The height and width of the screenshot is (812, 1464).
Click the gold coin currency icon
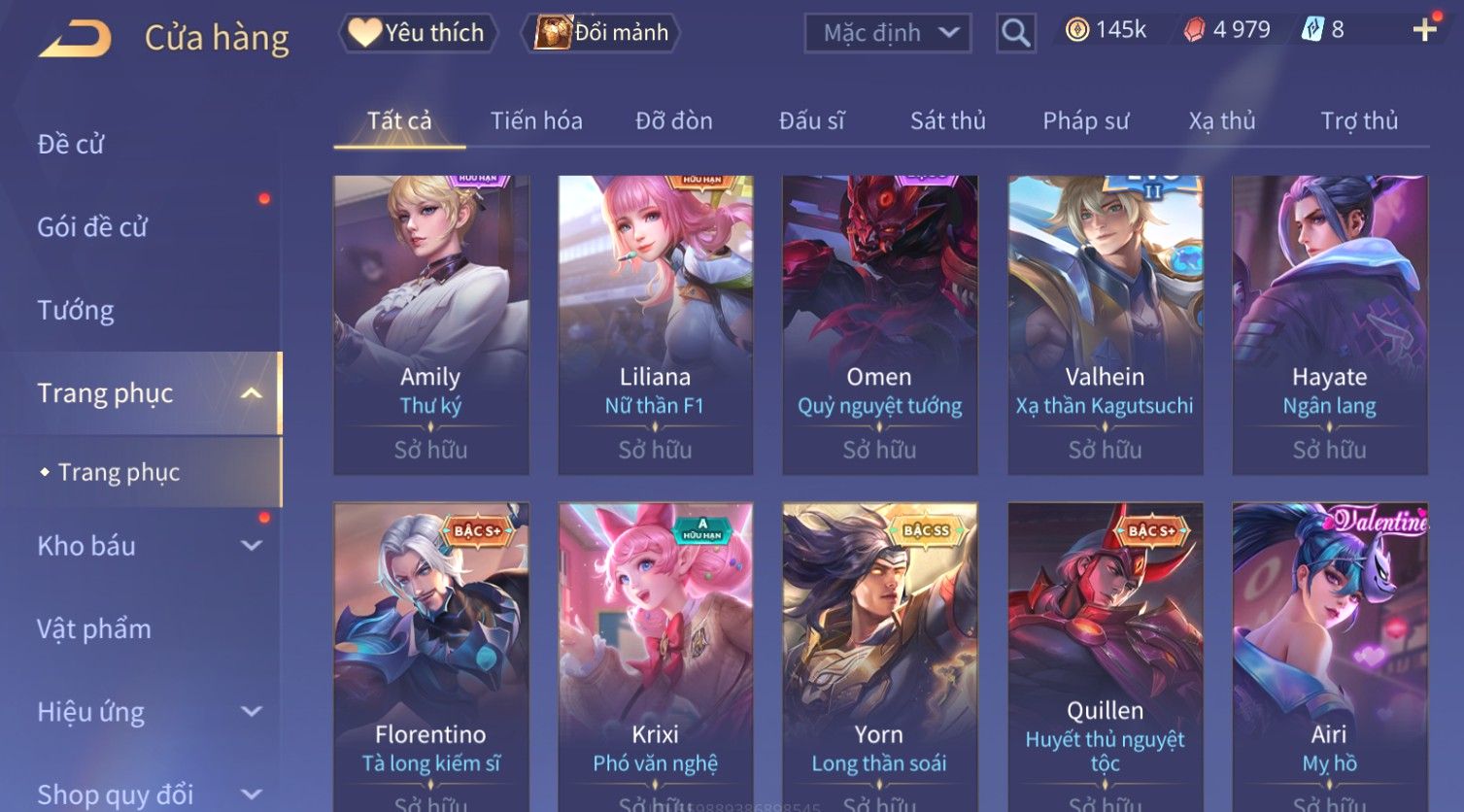tap(1076, 30)
